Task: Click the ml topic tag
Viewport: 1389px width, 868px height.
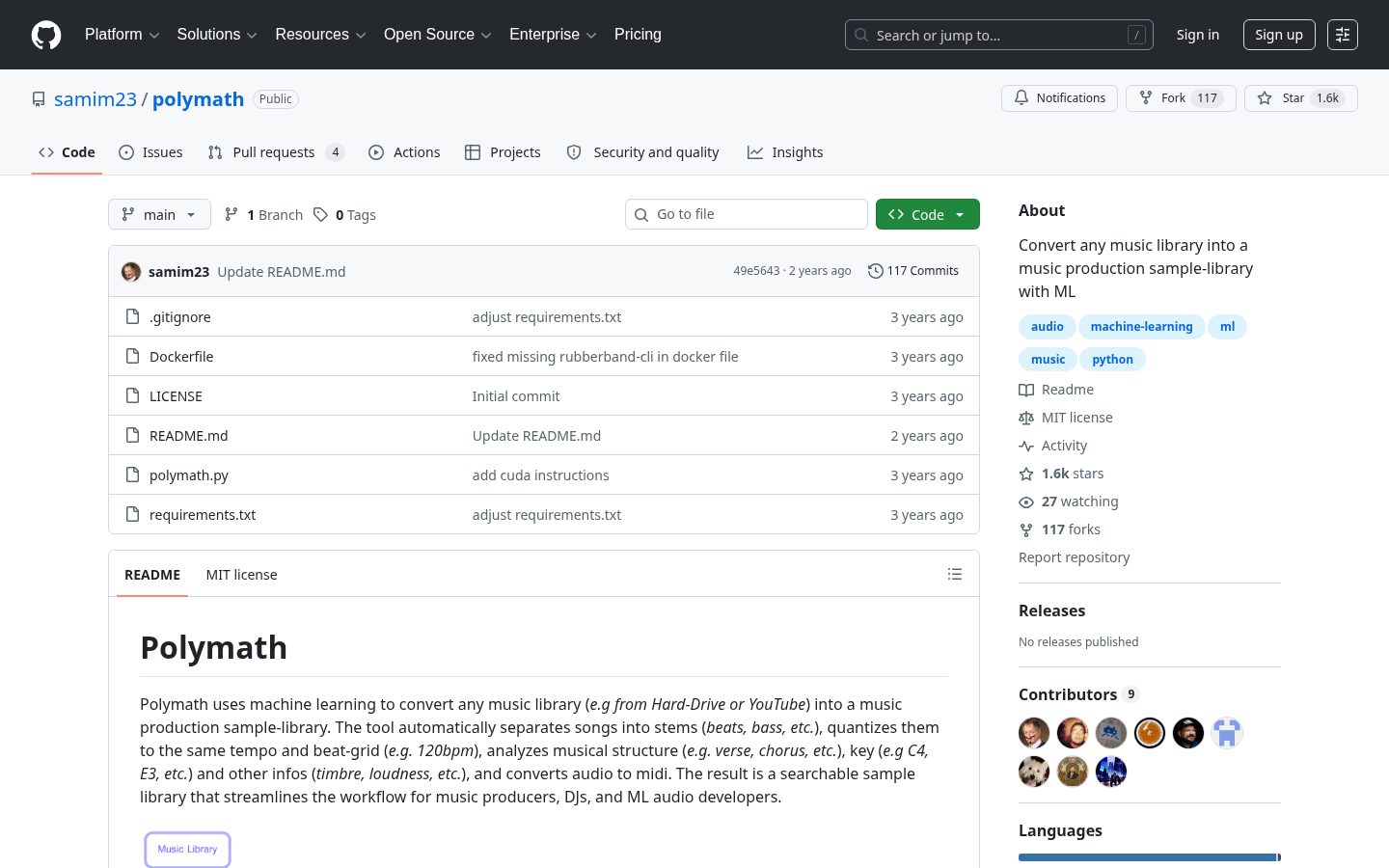Action: click(1227, 327)
